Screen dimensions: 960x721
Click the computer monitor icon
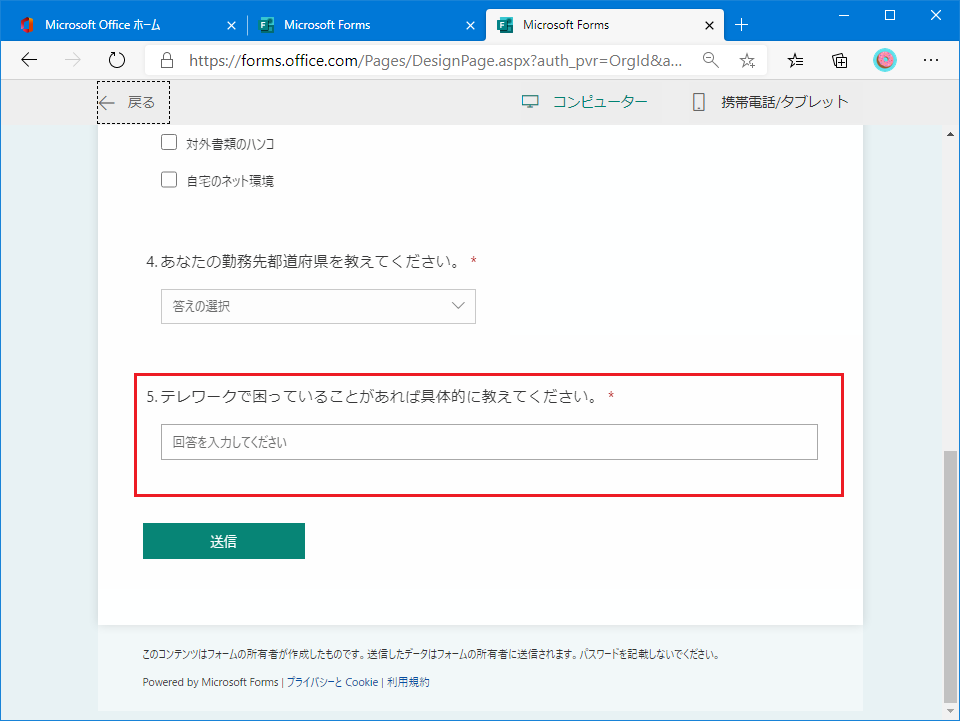tap(530, 102)
